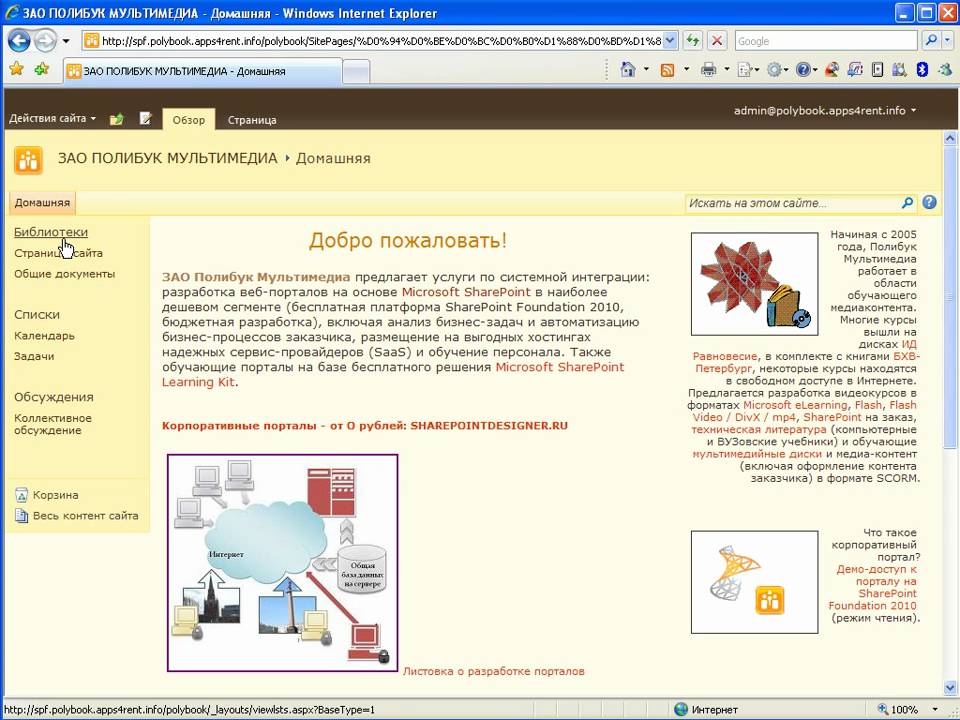Open Общие документы library link
The image size is (960, 720).
(64, 274)
